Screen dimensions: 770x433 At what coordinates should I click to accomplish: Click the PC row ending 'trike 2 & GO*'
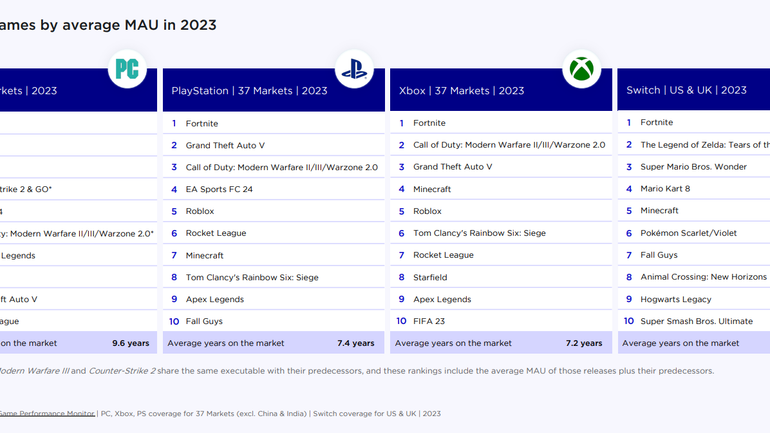tap(79, 189)
